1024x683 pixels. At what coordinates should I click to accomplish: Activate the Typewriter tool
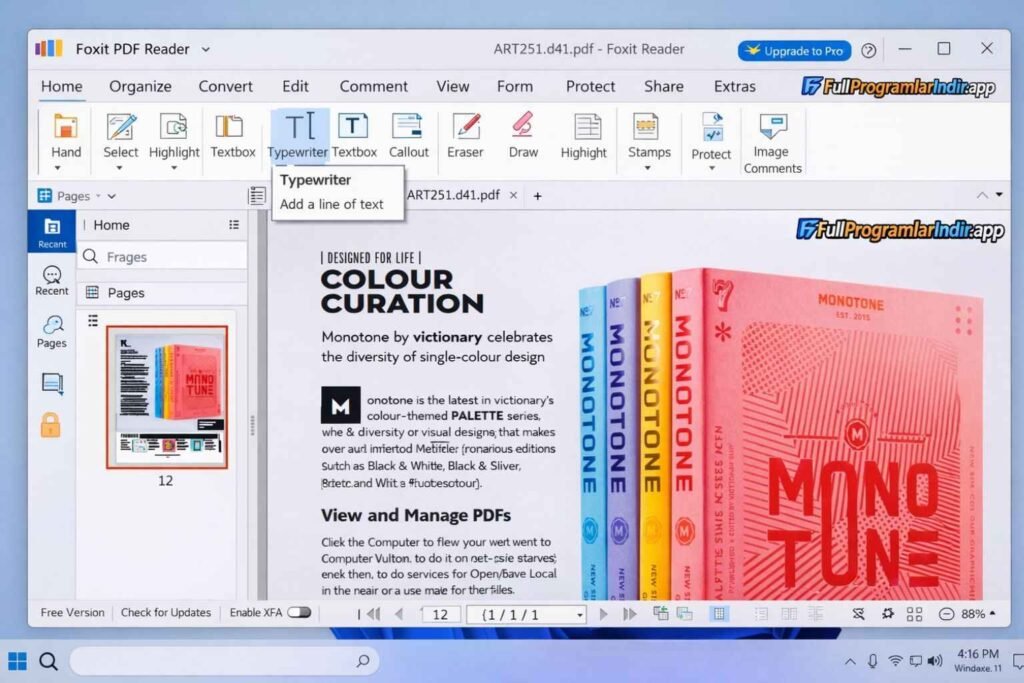pos(297,135)
